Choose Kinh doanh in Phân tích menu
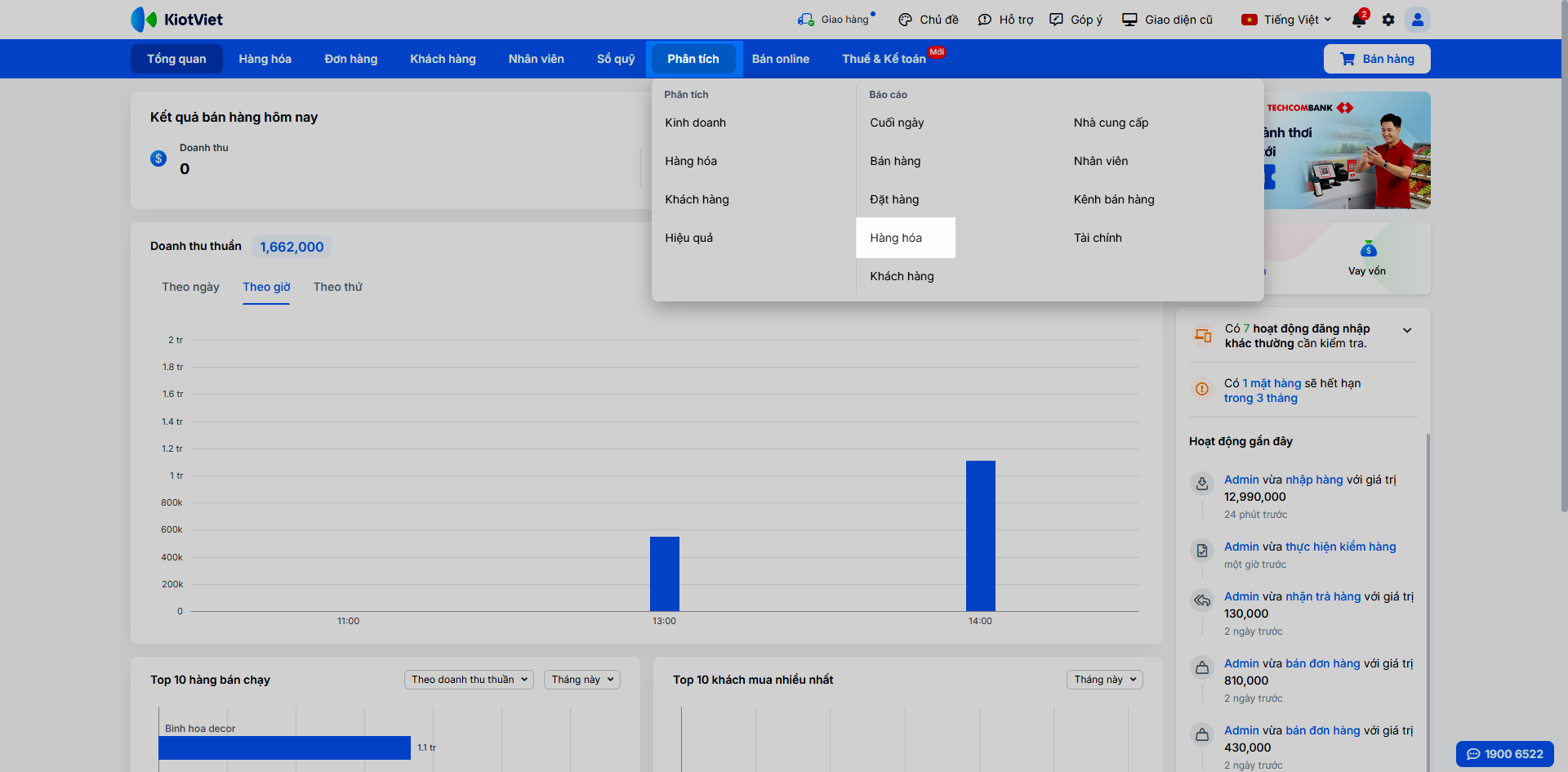Screen dimensions: 1568x772 695,123
